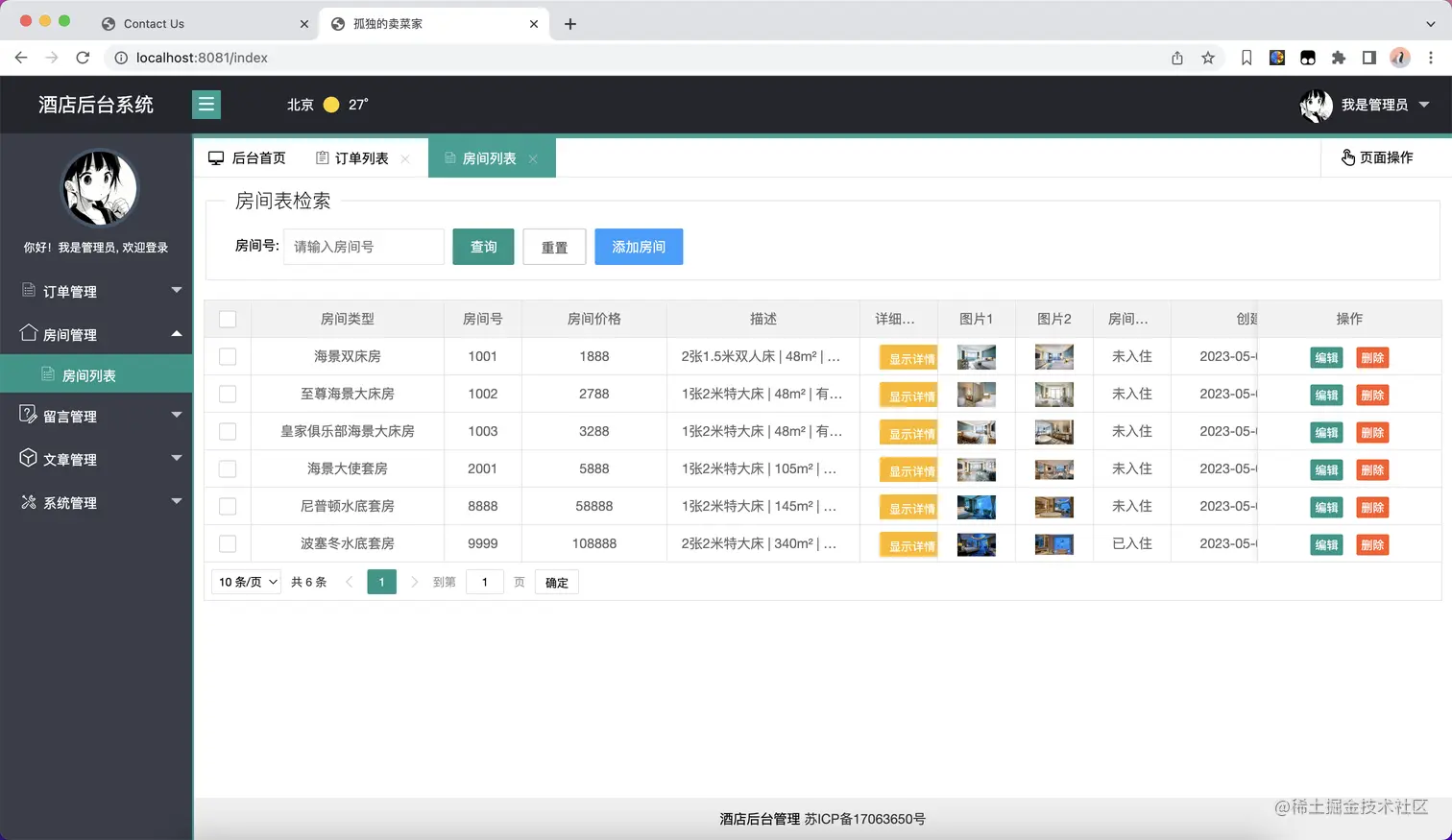Screen dimensions: 1452x840
Task: Open the bookmark extension icon in toolbar
Action: pyautogui.click(x=1246, y=58)
